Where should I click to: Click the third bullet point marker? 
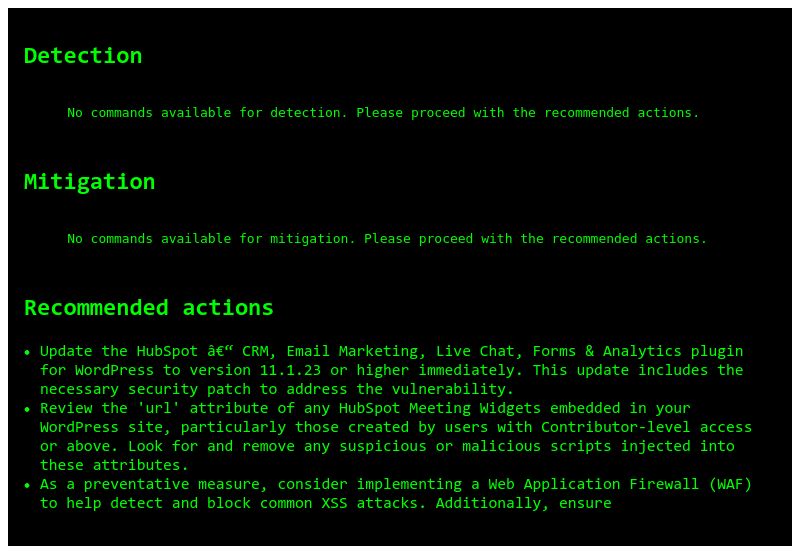27,485
